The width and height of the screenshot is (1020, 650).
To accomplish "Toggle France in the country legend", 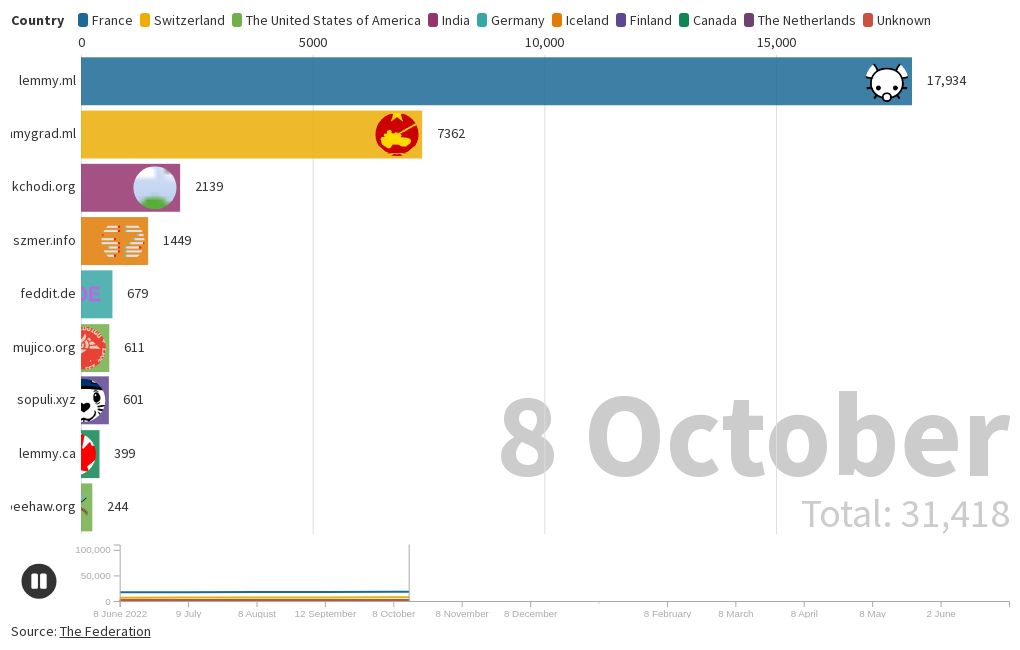I will 105,20.
